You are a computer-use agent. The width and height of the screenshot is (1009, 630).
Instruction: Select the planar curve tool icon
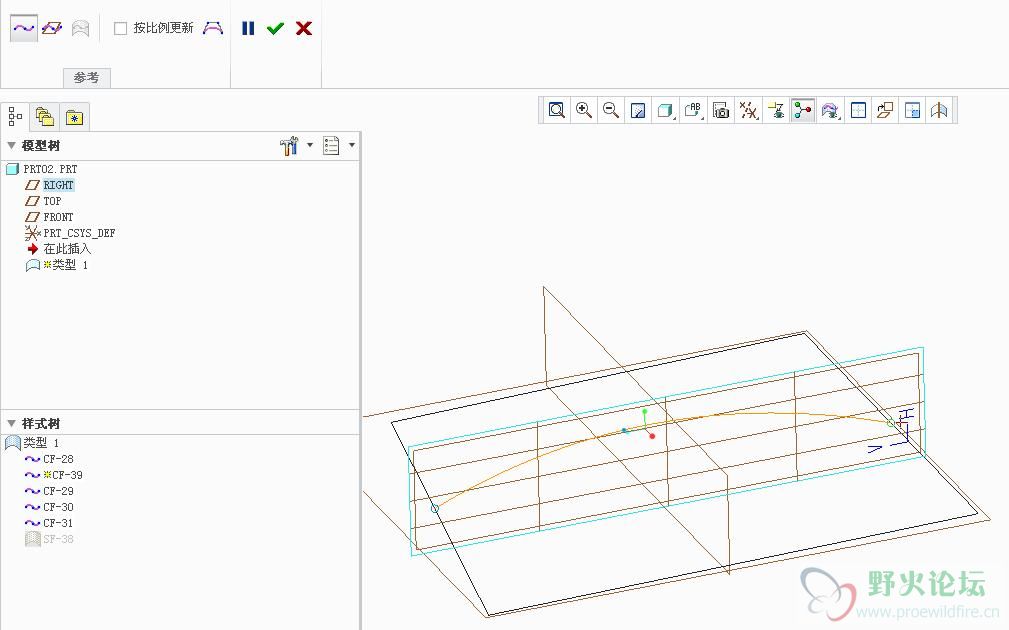[52, 29]
